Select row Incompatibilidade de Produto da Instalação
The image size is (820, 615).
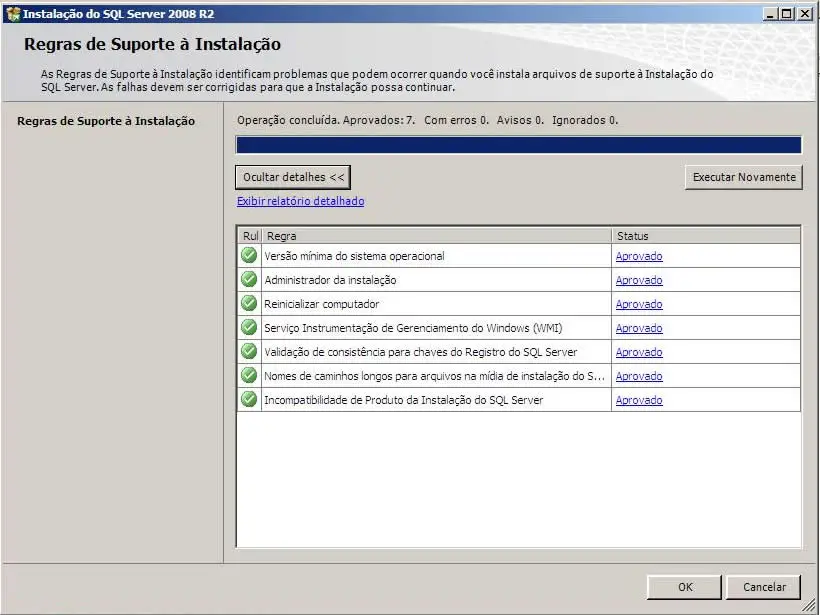[403, 401]
